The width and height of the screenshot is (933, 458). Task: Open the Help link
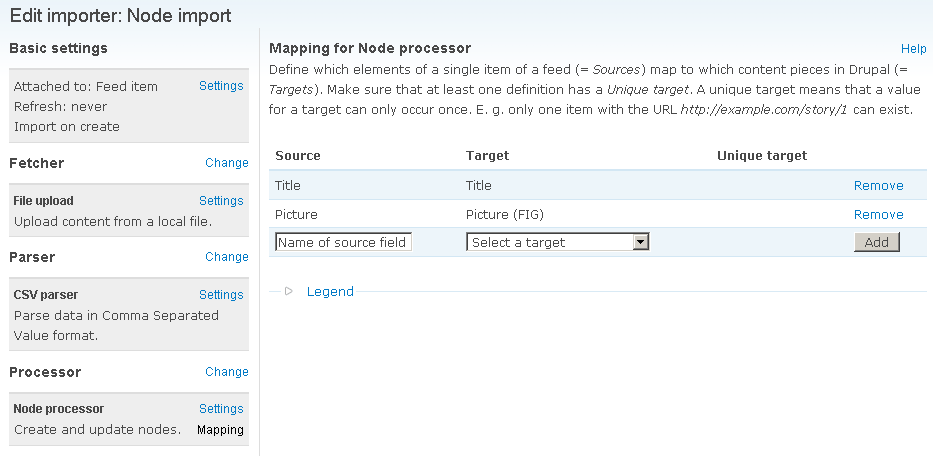coord(913,49)
